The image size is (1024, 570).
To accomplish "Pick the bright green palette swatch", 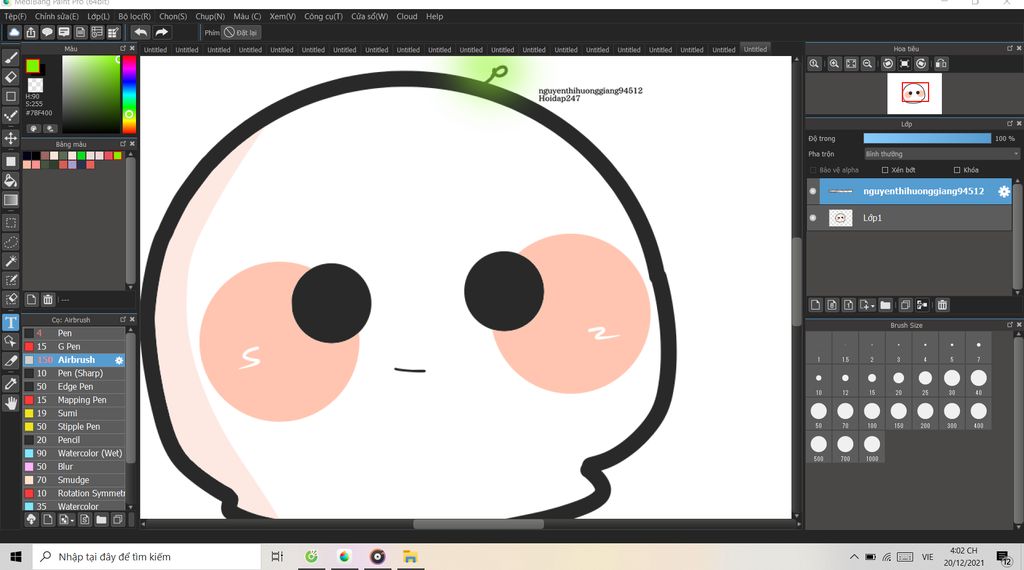I will coord(81,155).
